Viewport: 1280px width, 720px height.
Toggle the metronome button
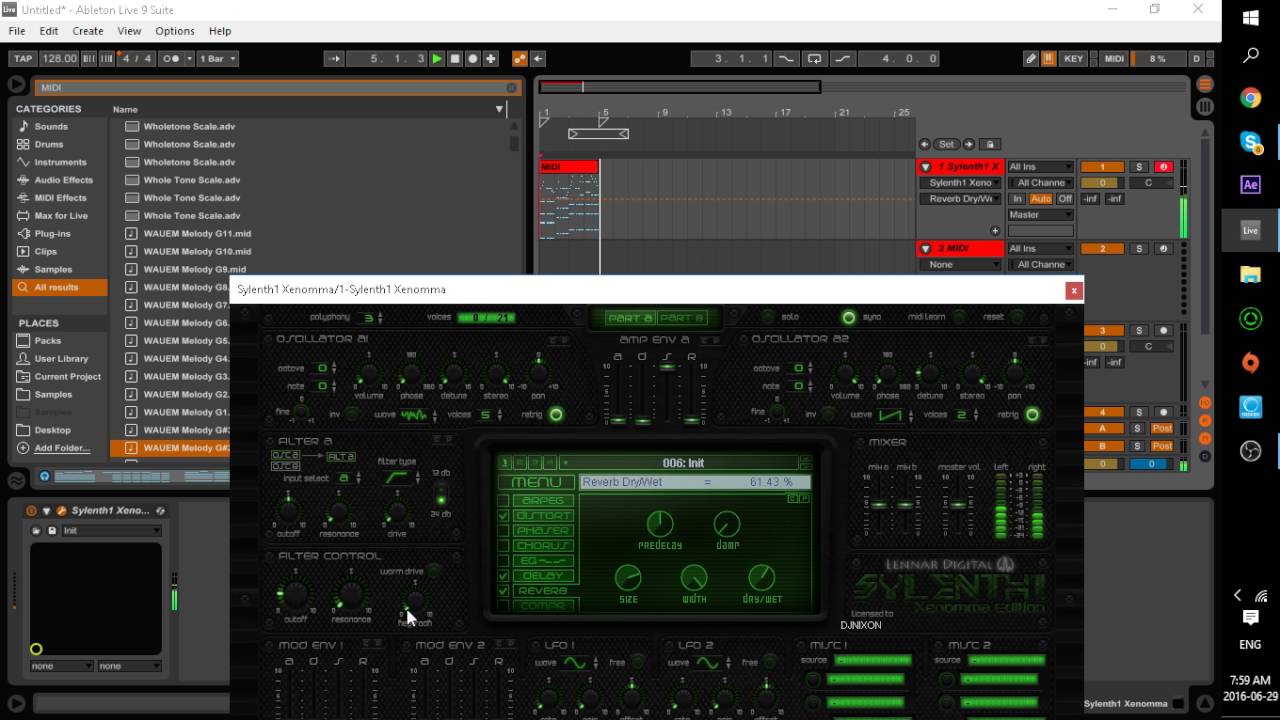pos(172,59)
